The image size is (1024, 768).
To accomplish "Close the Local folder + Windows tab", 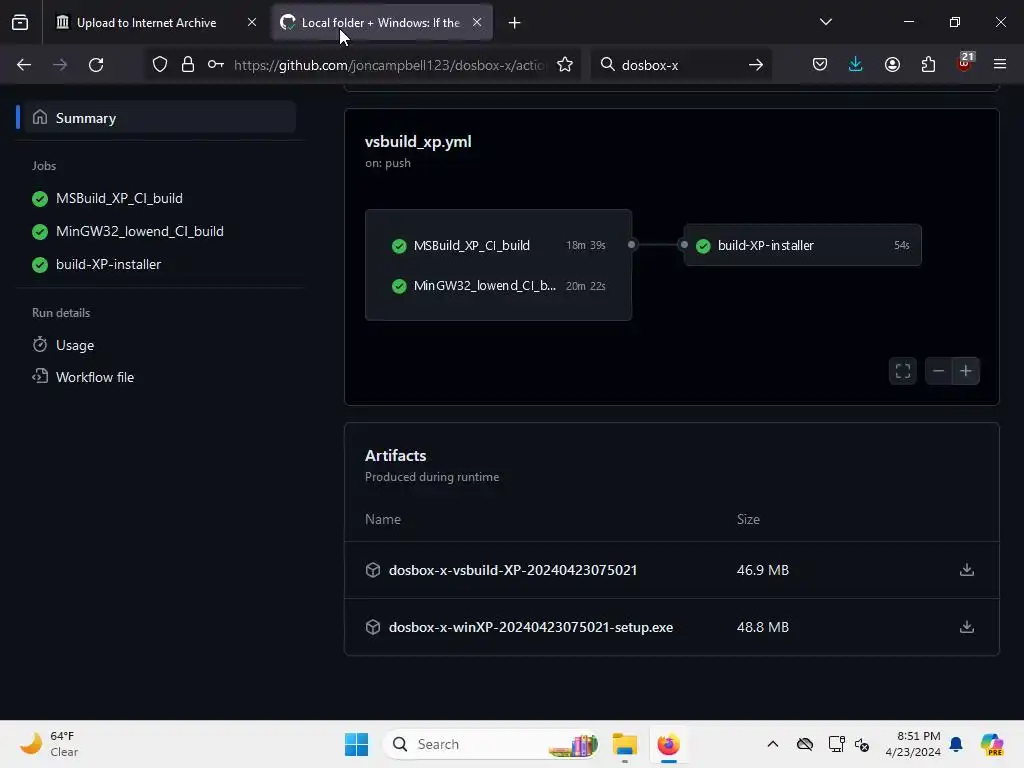I will tap(477, 22).
